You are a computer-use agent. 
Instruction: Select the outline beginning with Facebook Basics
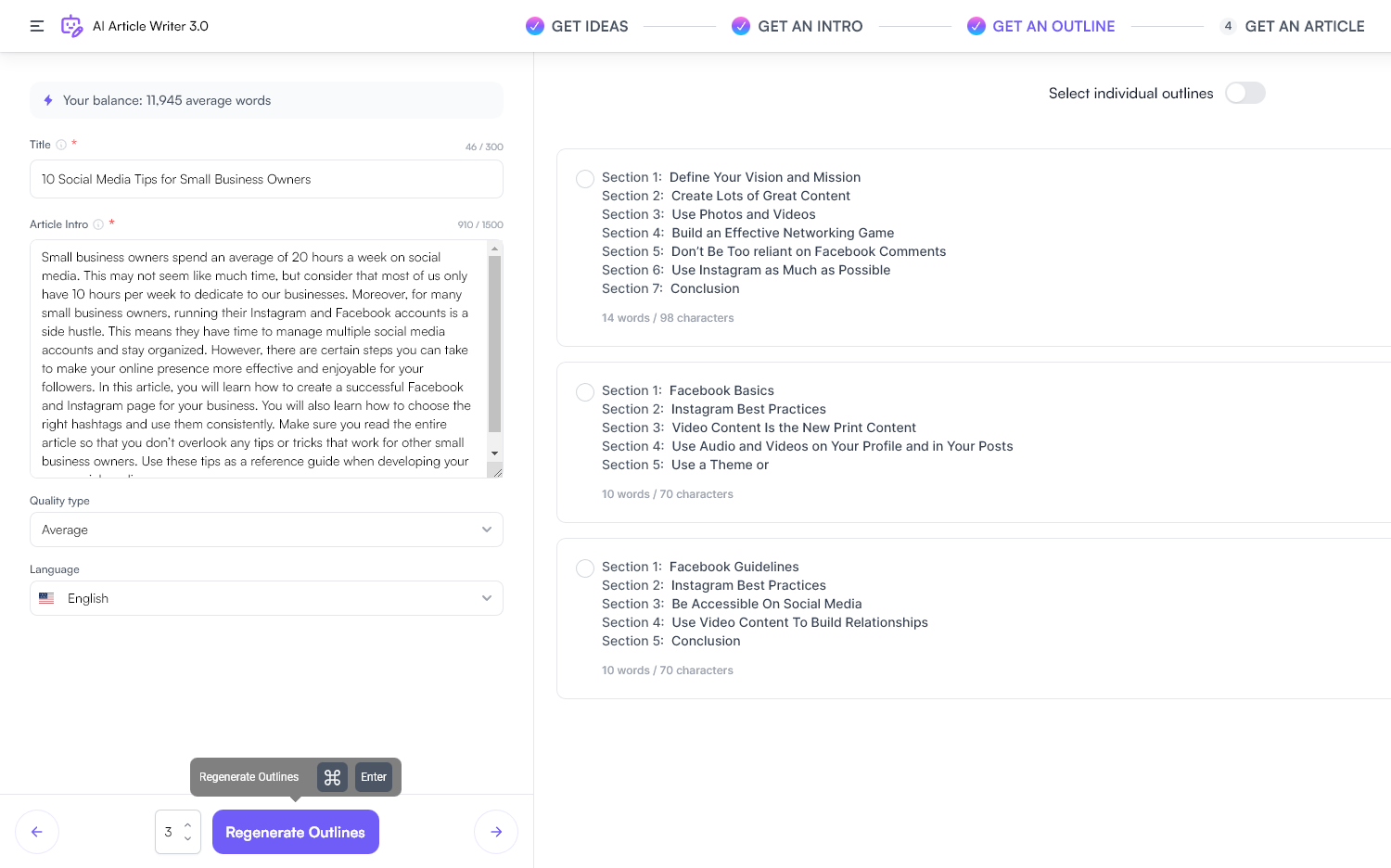point(584,391)
